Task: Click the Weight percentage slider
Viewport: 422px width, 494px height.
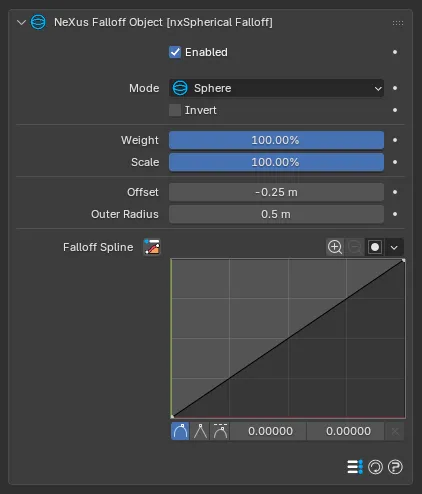Action: (x=276, y=140)
